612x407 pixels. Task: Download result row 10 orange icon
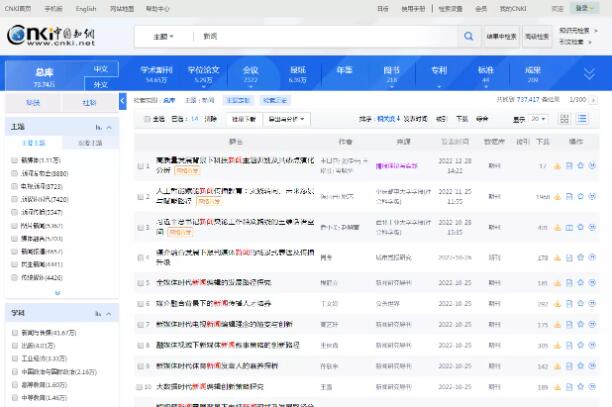click(x=557, y=387)
